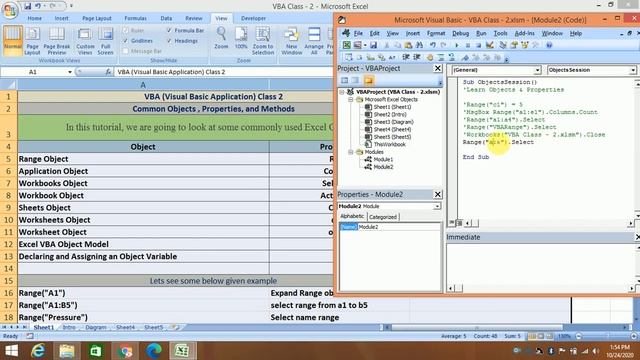Toggle the Formula Bar checkbox
Screen dimensions: 640x360
[169, 30]
